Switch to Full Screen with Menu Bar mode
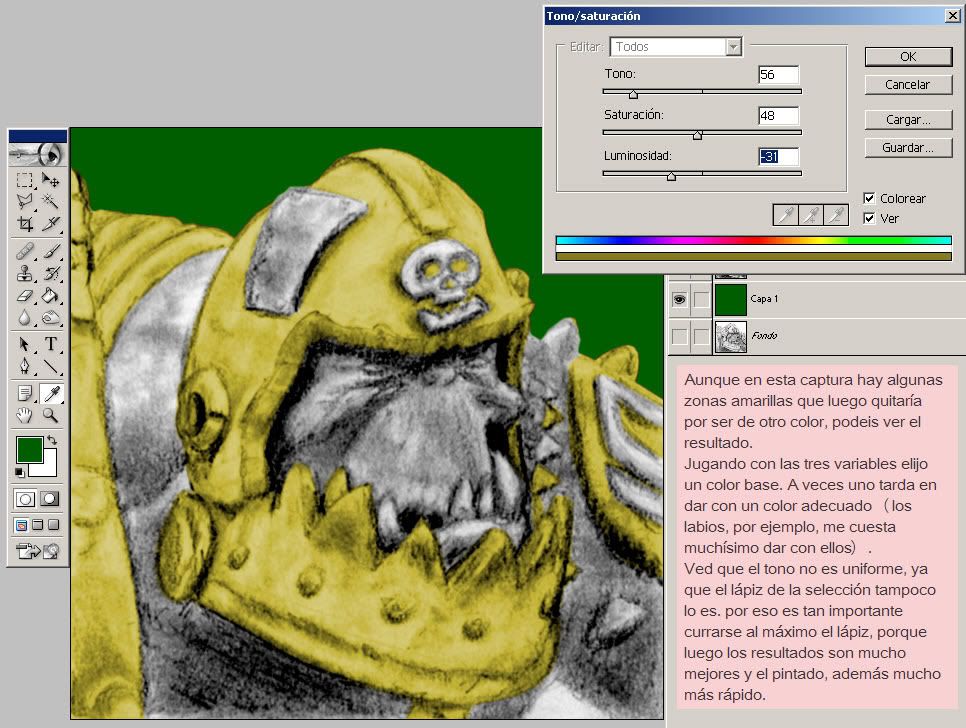Image resolution: width=966 pixels, height=728 pixels. (x=38, y=525)
